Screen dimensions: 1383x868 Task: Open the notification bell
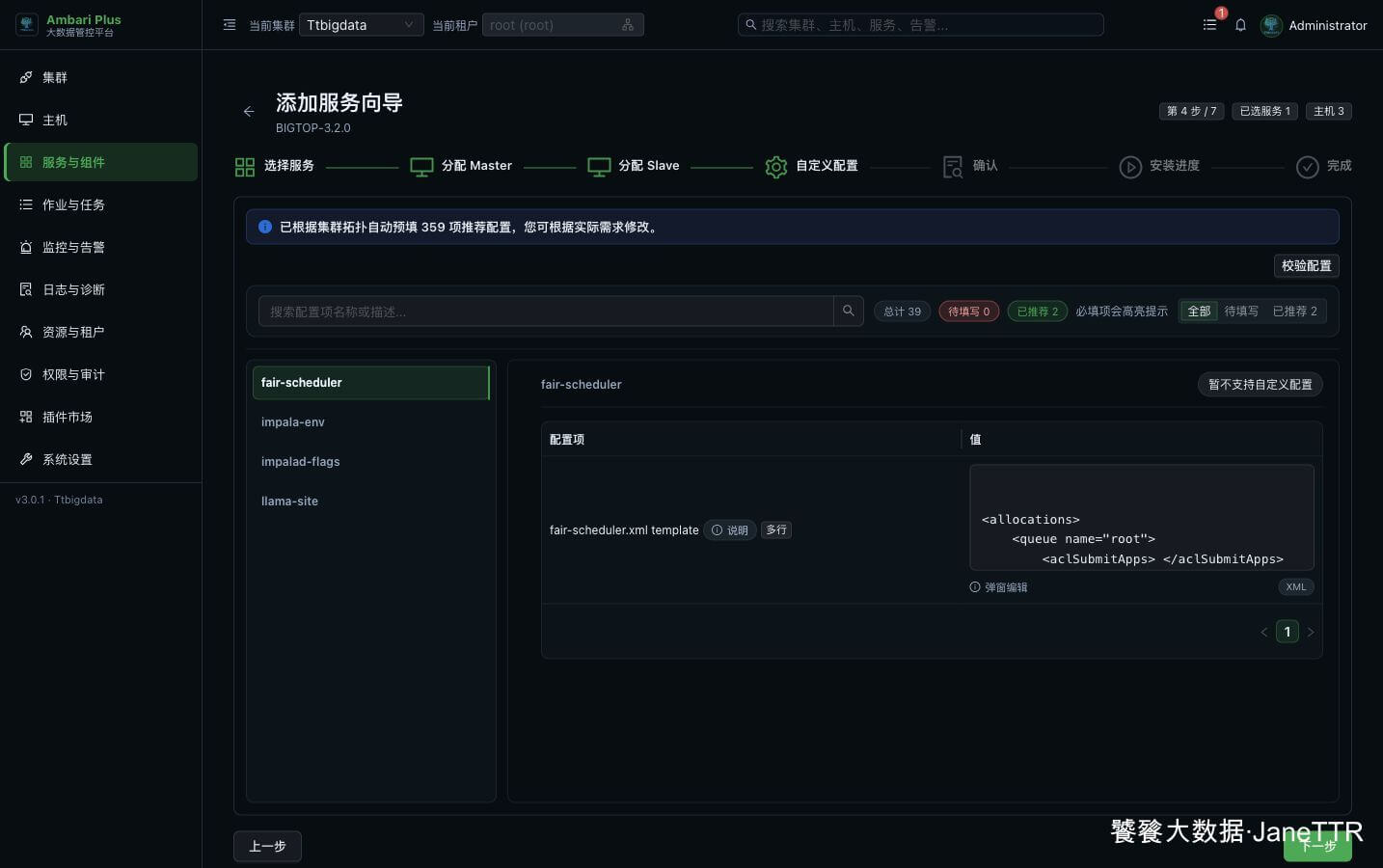point(1240,25)
